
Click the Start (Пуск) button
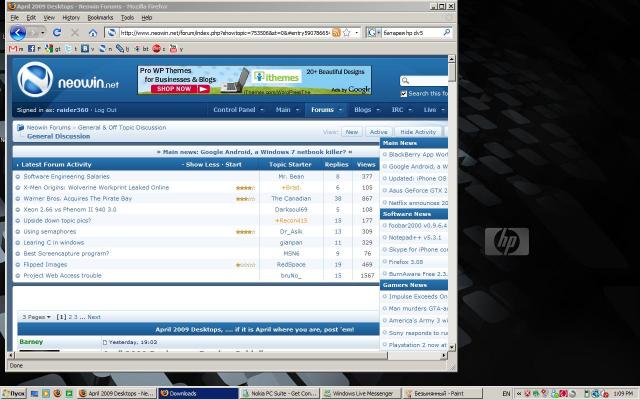click(x=13, y=393)
